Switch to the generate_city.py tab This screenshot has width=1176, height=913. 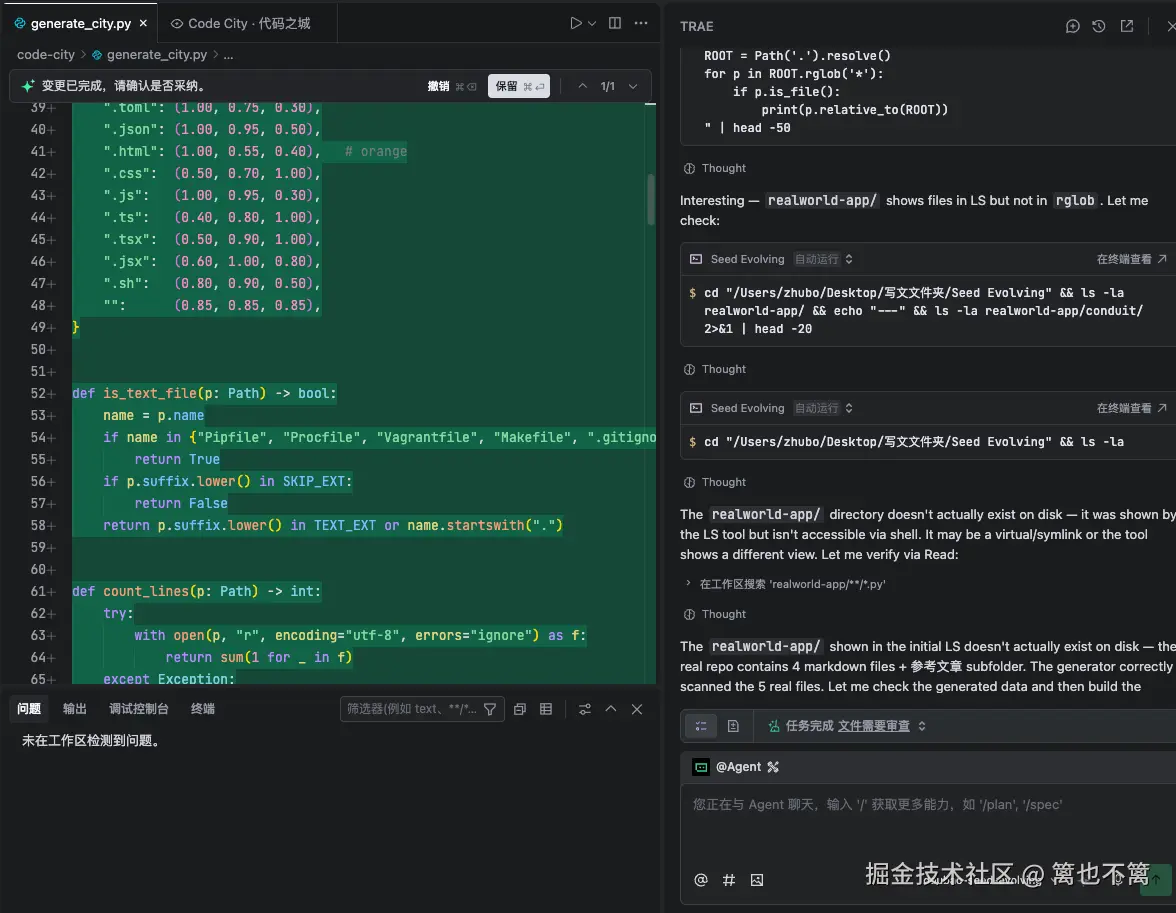[x=80, y=23]
